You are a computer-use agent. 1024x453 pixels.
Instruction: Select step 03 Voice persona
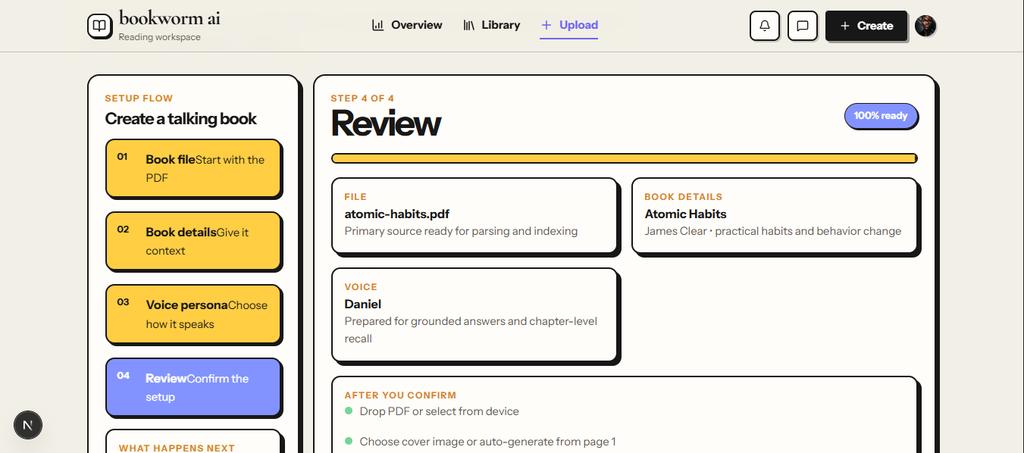[x=193, y=315]
